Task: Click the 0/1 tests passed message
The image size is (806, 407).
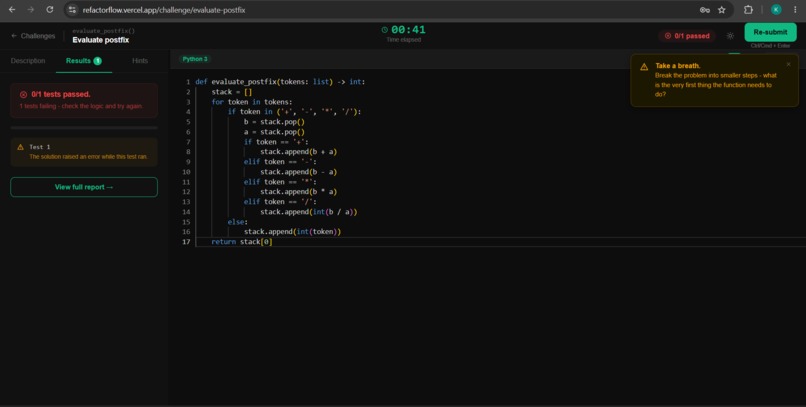Action: (x=61, y=95)
